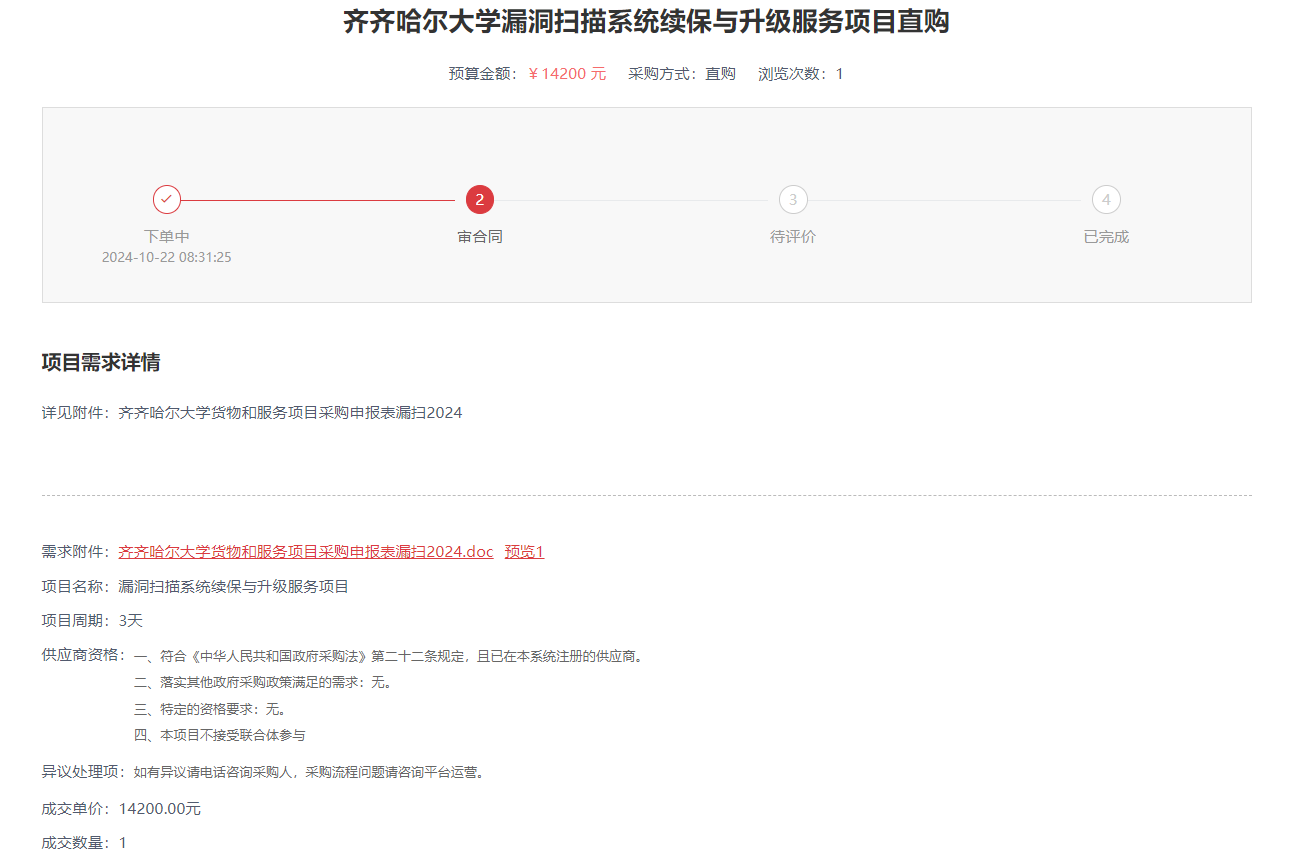Open the 齐齐哈尔大学货物和服务项目采购申报表漏扫2024.doc attachment link

tap(306, 552)
